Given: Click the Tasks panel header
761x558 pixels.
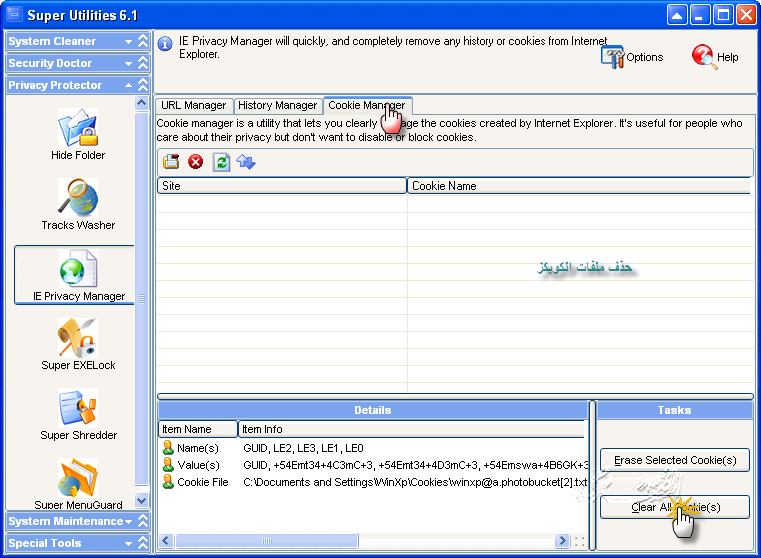Looking at the screenshot, I should click(x=675, y=410).
